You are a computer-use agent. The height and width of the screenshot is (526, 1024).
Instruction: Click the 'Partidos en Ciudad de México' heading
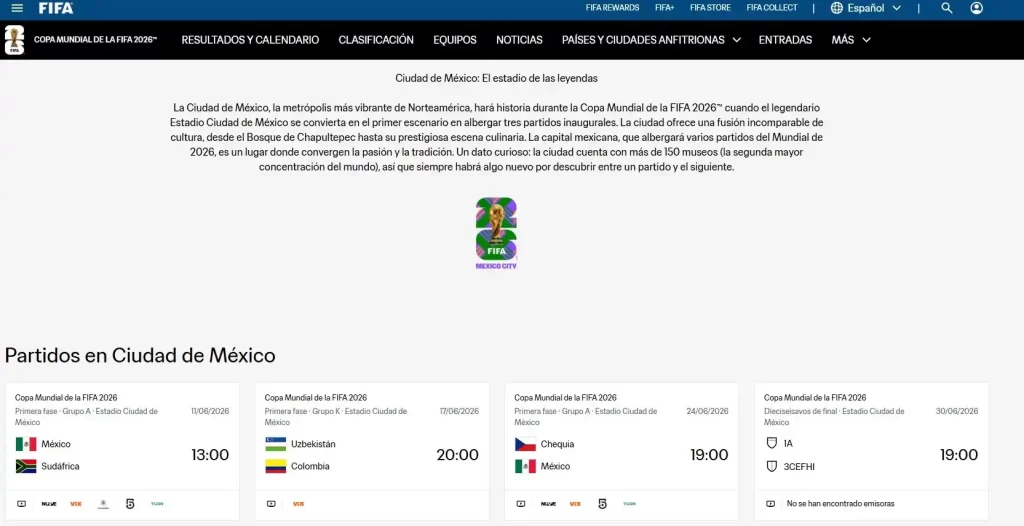click(x=140, y=355)
